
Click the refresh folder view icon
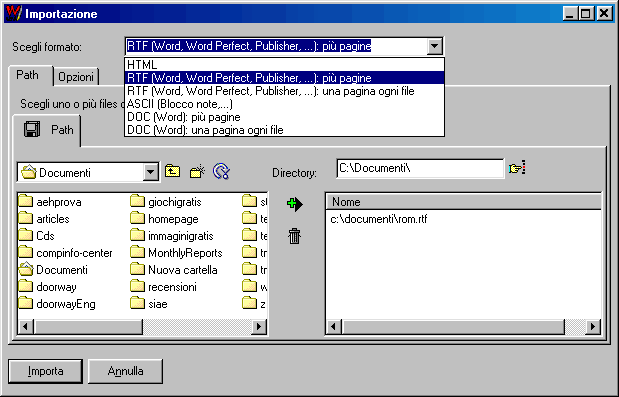[x=221, y=171]
